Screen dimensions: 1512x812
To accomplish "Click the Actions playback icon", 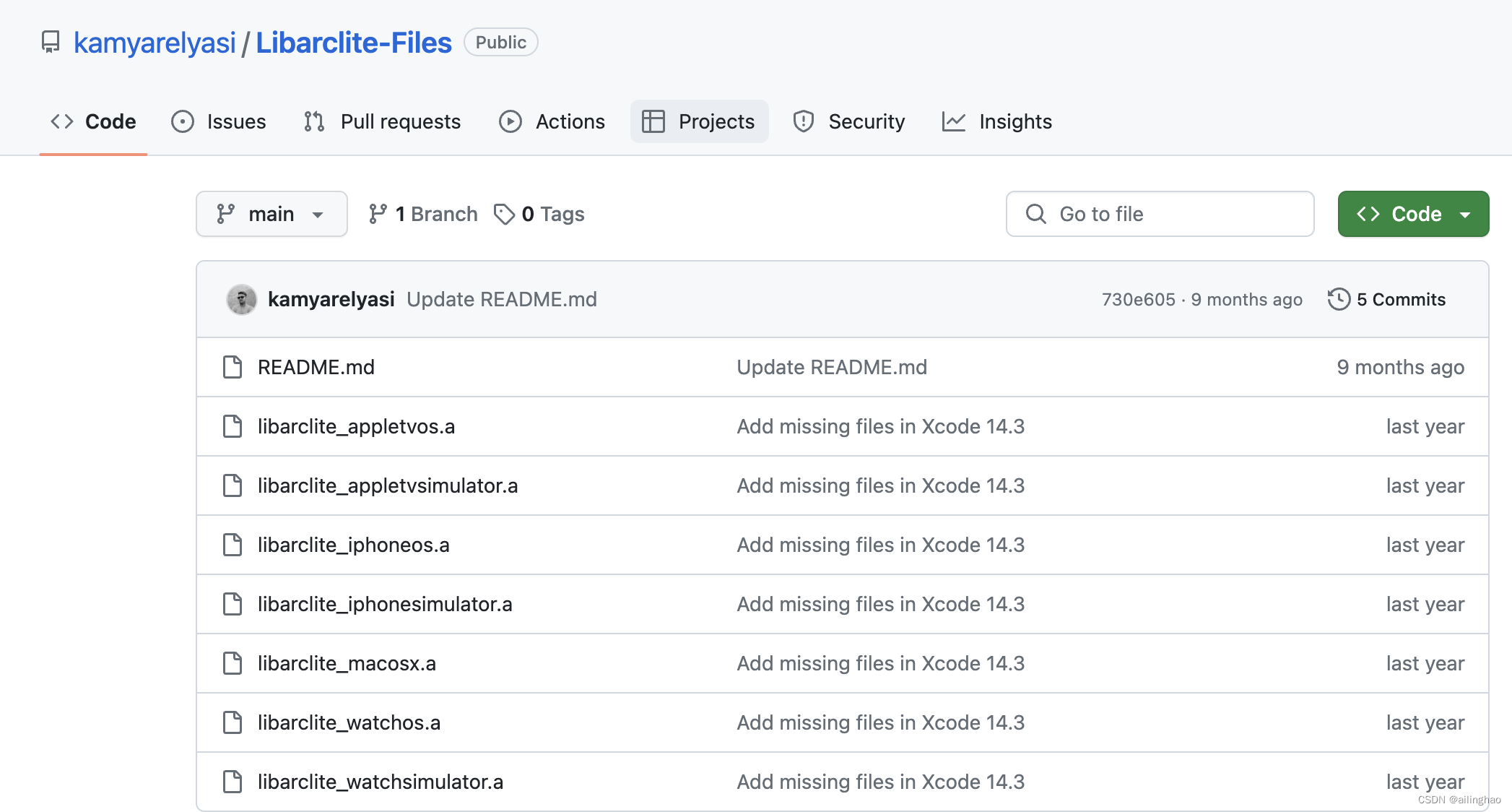I will coord(510,121).
